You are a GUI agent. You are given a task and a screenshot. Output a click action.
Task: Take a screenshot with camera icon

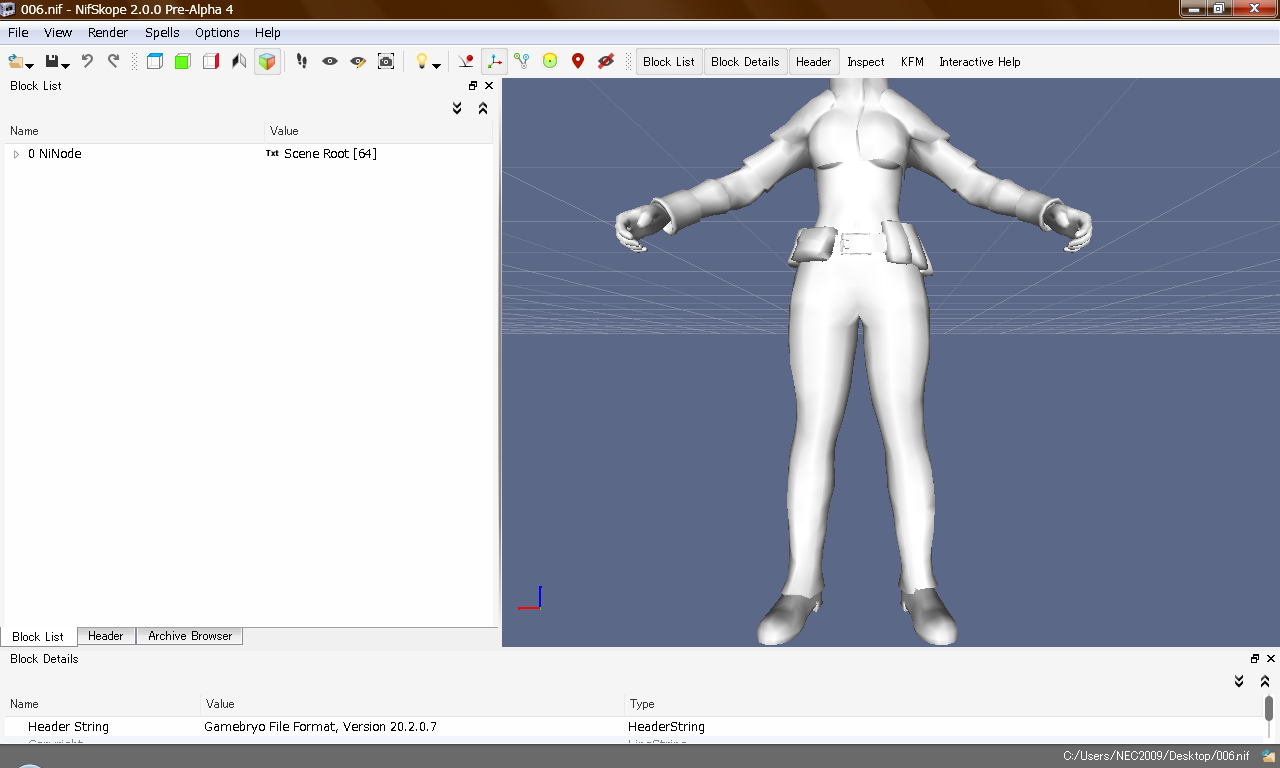pyautogui.click(x=386, y=61)
